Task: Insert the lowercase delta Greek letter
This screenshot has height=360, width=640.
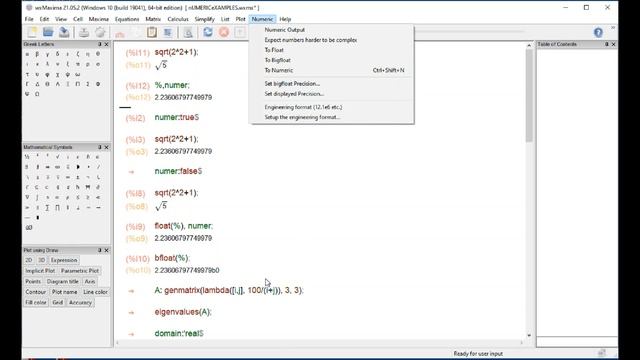Action: pos(58,54)
